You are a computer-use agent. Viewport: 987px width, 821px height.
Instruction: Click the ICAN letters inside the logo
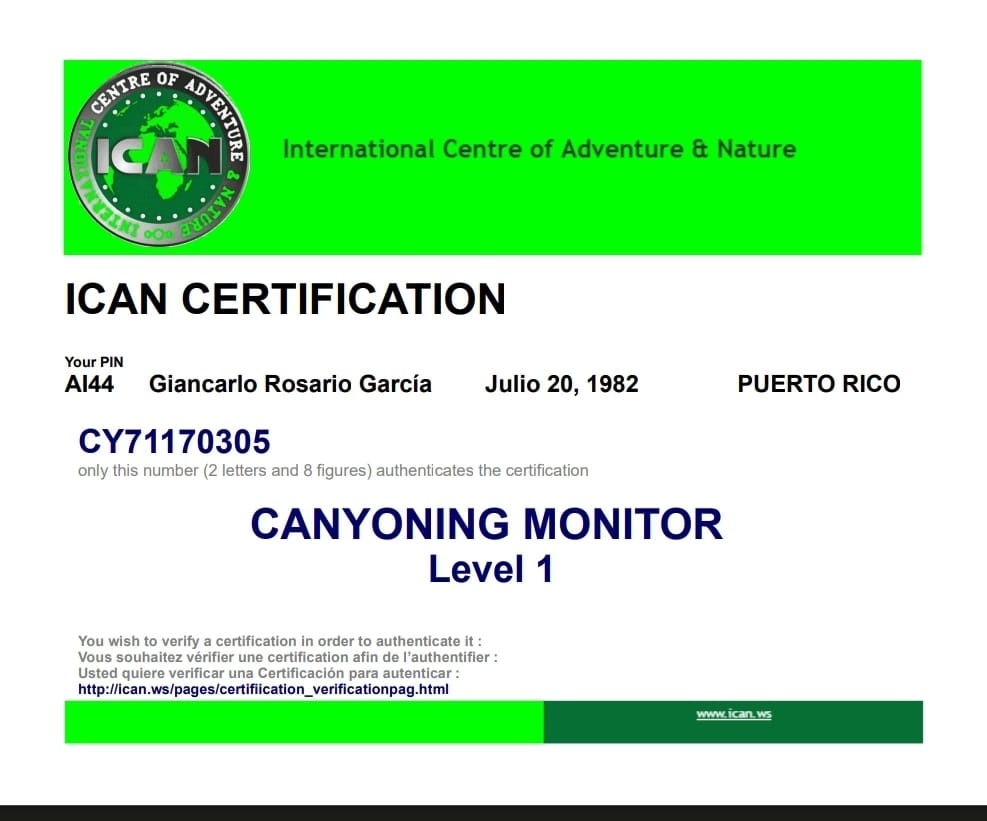pyautogui.click(x=157, y=156)
